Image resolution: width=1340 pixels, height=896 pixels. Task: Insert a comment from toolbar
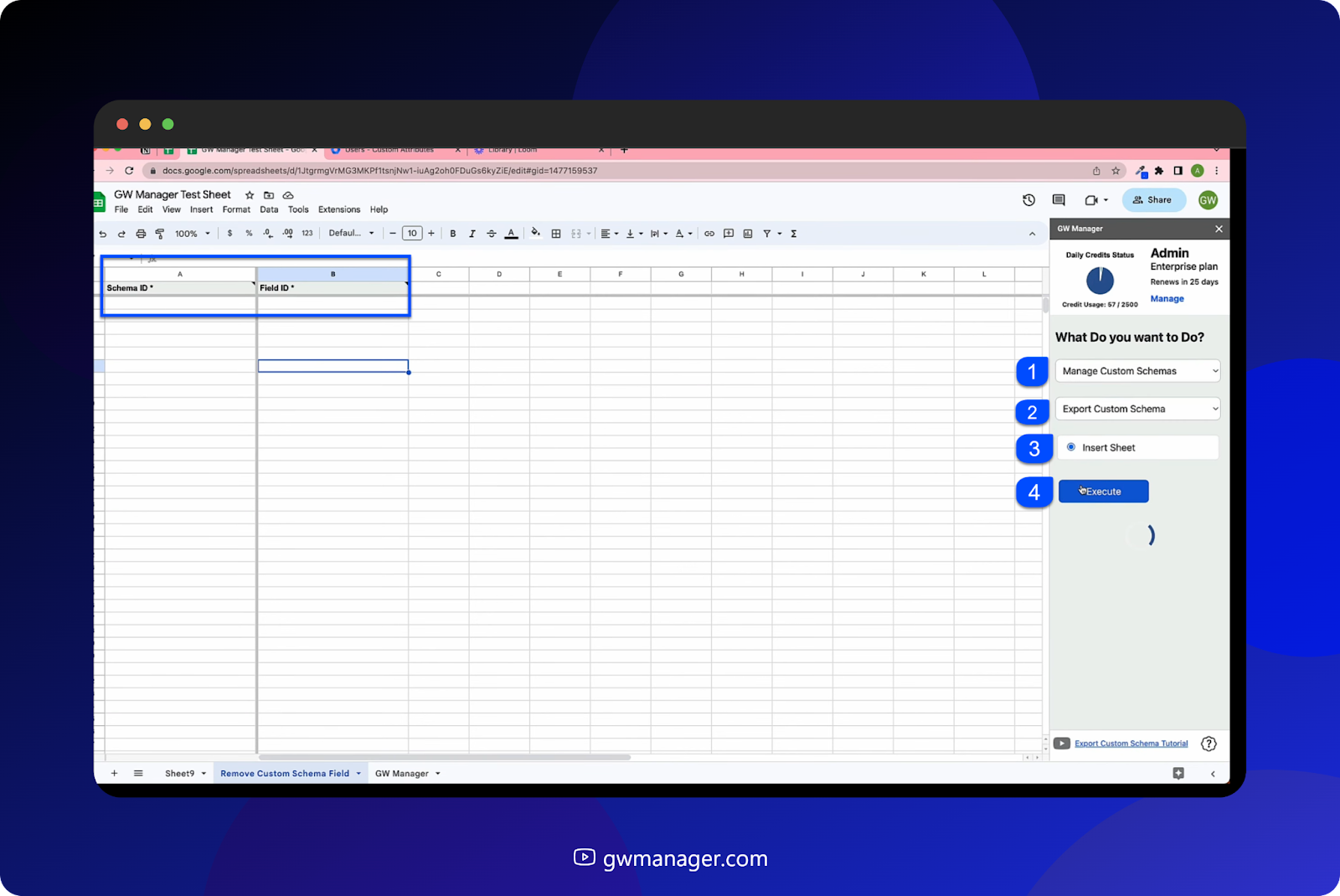[729, 234]
